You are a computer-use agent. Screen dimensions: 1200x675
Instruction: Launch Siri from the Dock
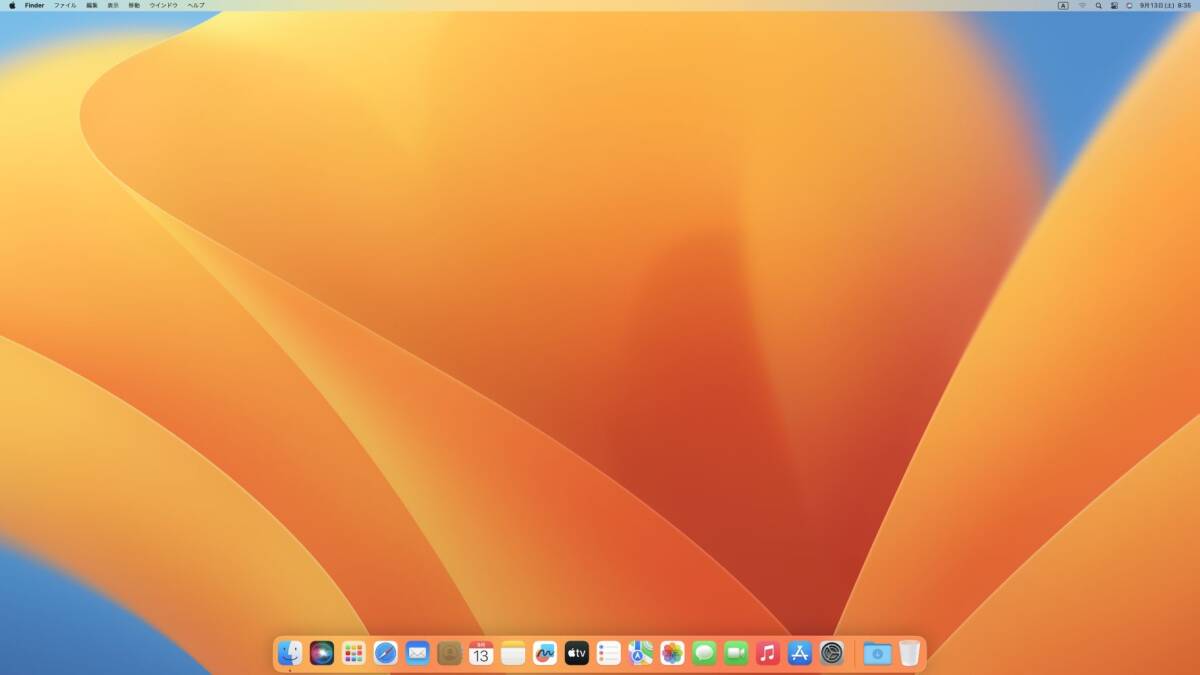pos(322,654)
